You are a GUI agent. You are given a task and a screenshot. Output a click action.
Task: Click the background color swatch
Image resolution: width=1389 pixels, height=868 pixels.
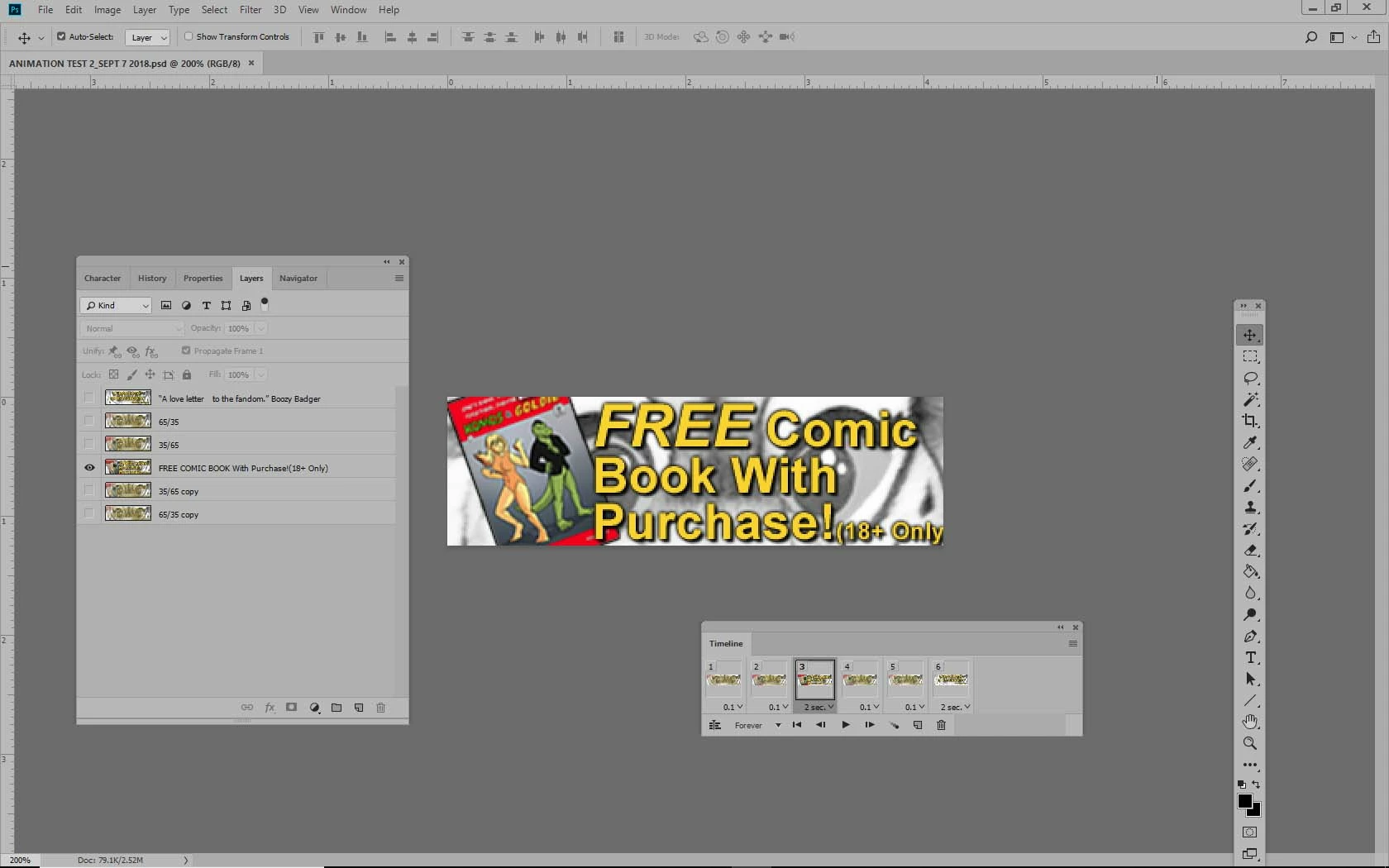[1256, 812]
